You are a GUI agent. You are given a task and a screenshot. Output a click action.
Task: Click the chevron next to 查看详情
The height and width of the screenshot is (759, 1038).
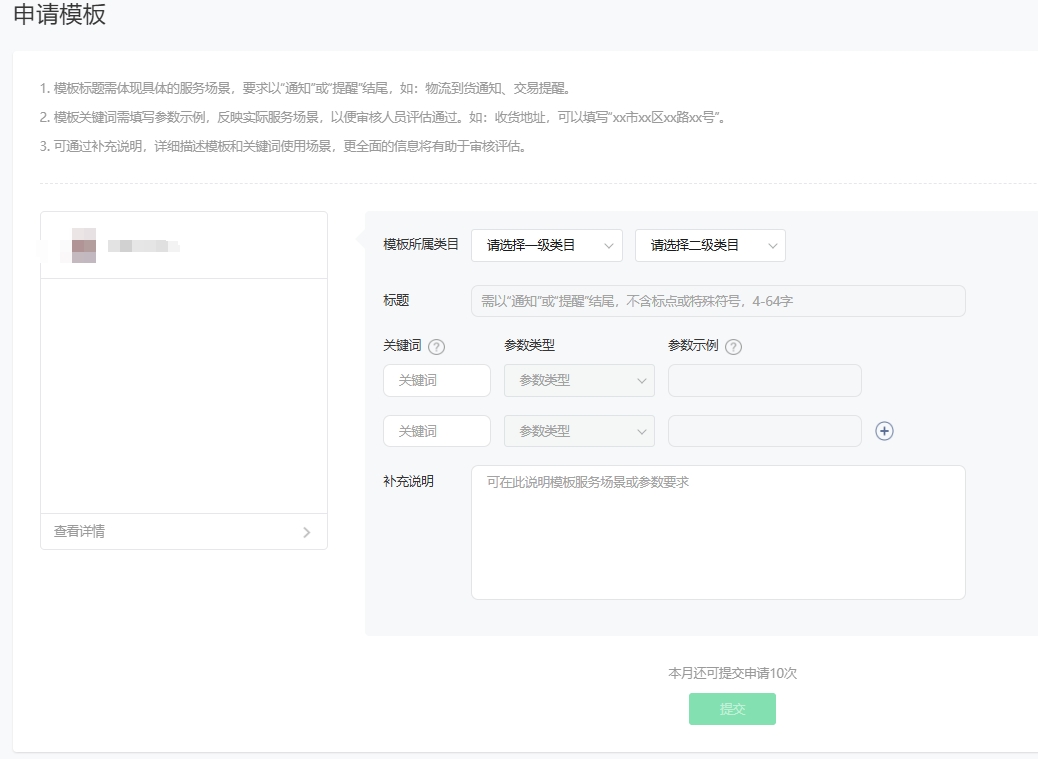click(x=308, y=531)
